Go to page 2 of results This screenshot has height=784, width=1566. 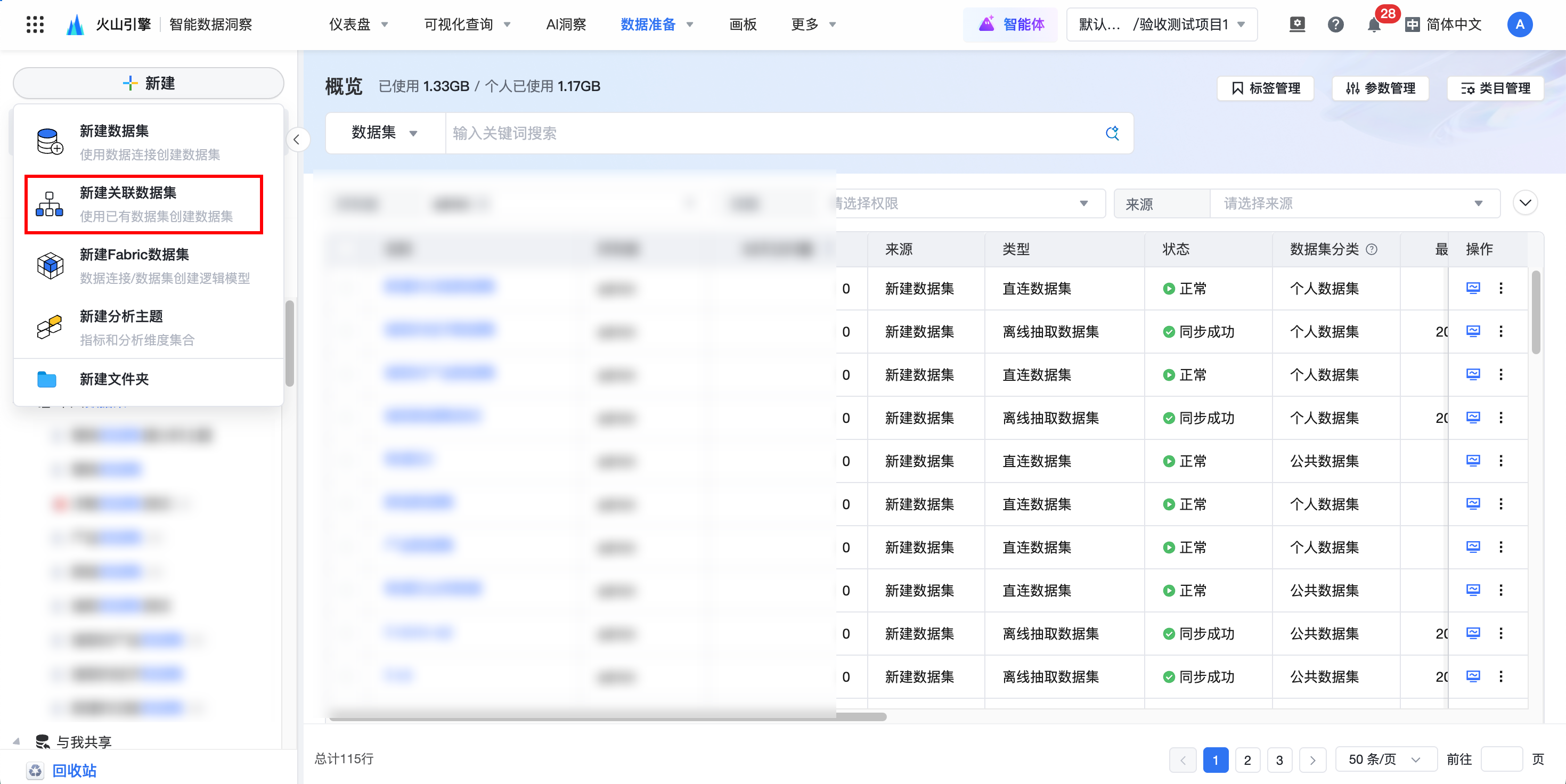point(1247,759)
